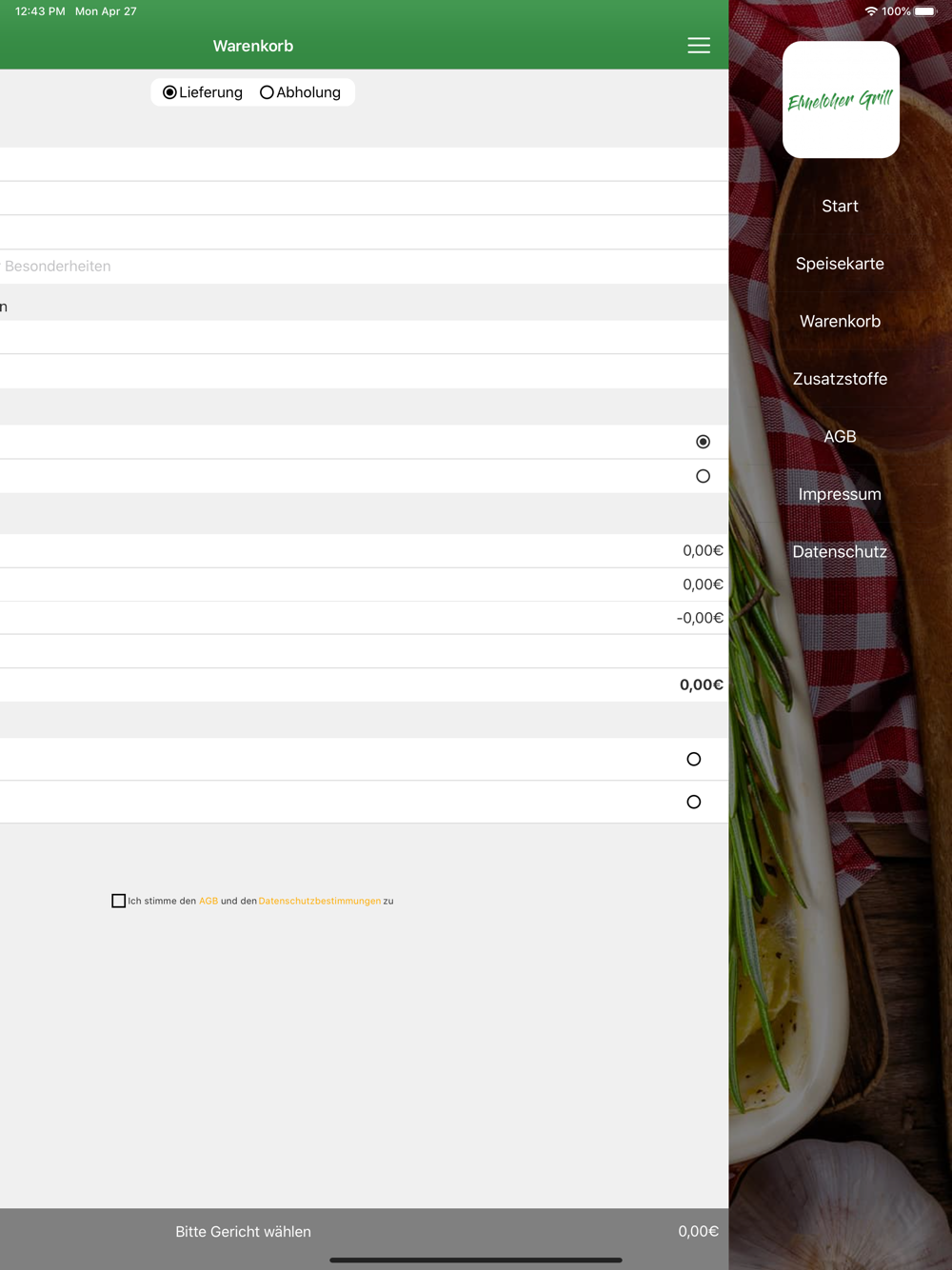This screenshot has width=952, height=1270.
Task: Open Warenkorb from side menu
Action: click(840, 321)
